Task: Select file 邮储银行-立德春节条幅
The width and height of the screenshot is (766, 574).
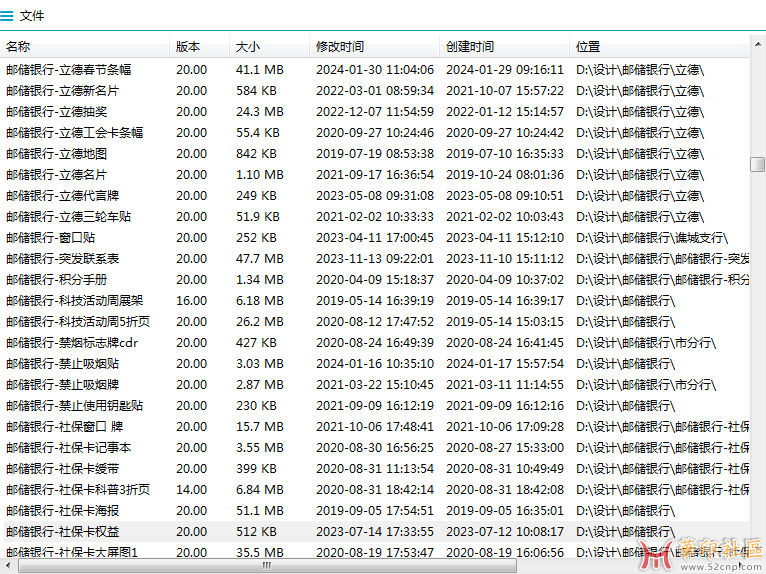Action: (69, 70)
